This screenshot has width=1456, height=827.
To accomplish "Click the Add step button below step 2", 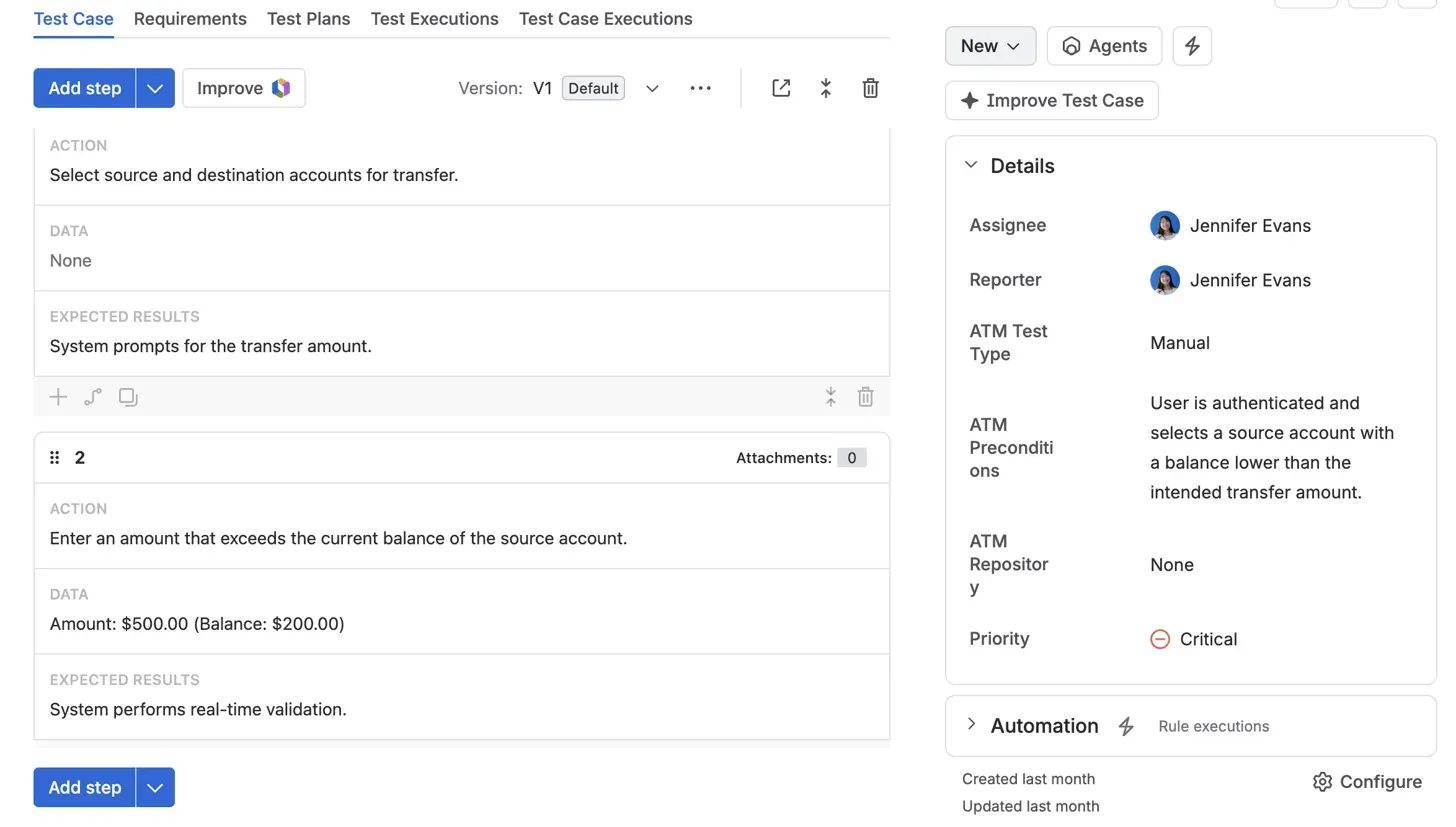I will [x=85, y=788].
